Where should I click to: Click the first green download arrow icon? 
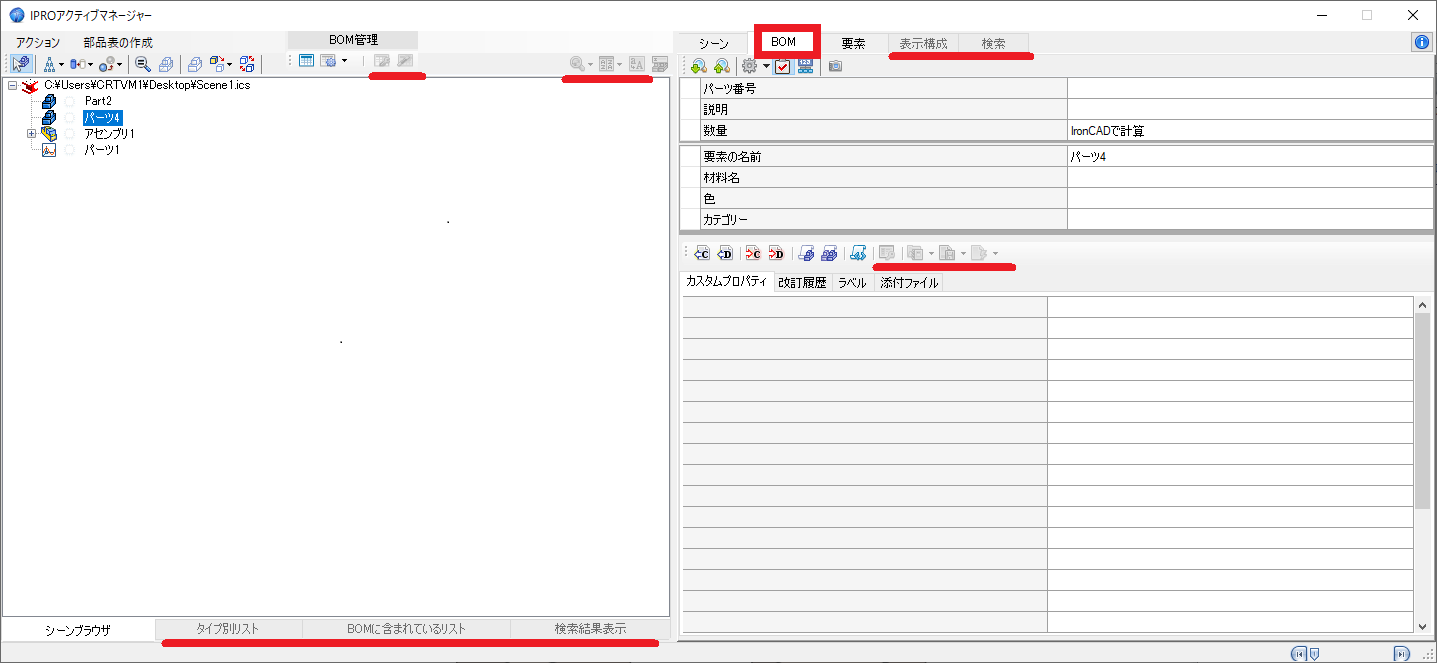pos(698,66)
